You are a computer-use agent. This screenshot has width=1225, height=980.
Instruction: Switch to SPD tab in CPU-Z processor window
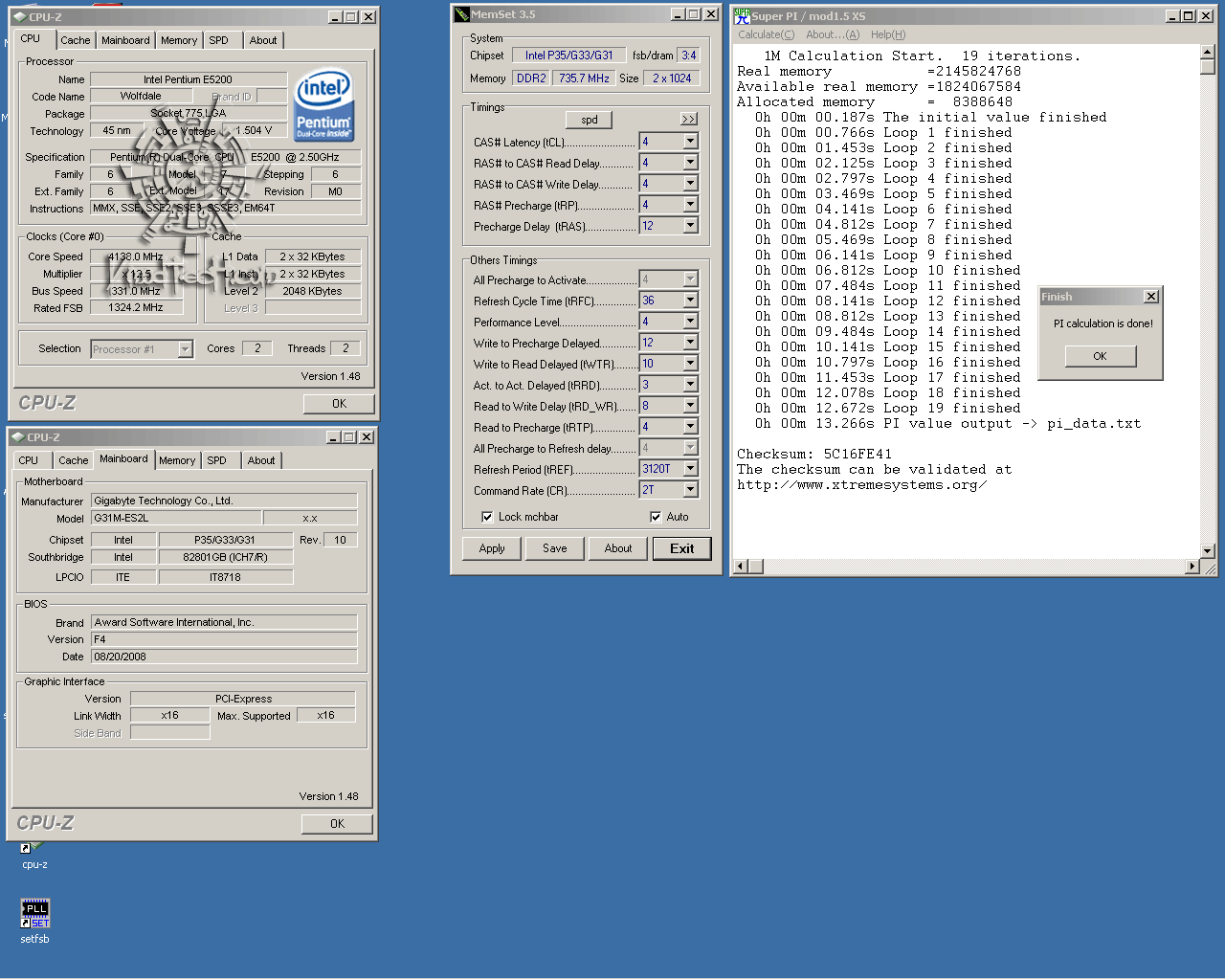(x=218, y=40)
